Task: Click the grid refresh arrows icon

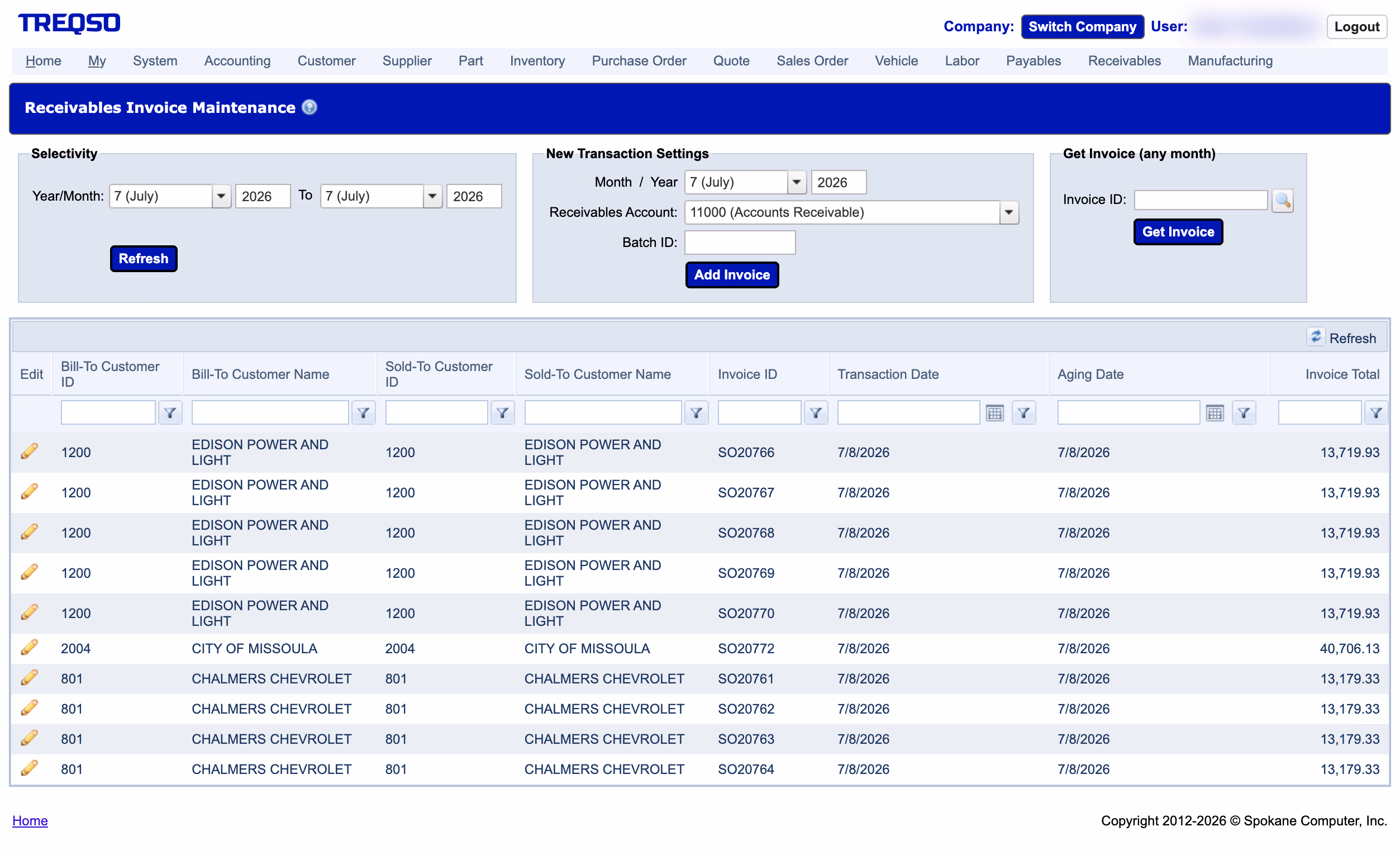Action: 1315,337
